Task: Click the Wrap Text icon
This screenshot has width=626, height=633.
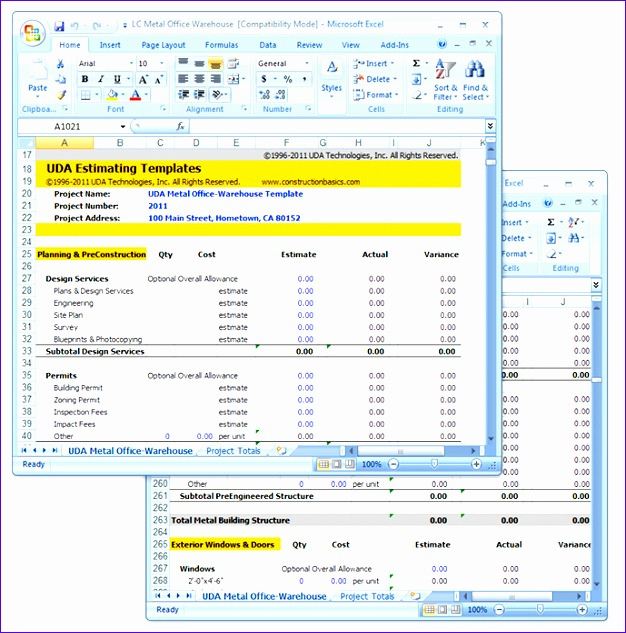Action: point(233,63)
